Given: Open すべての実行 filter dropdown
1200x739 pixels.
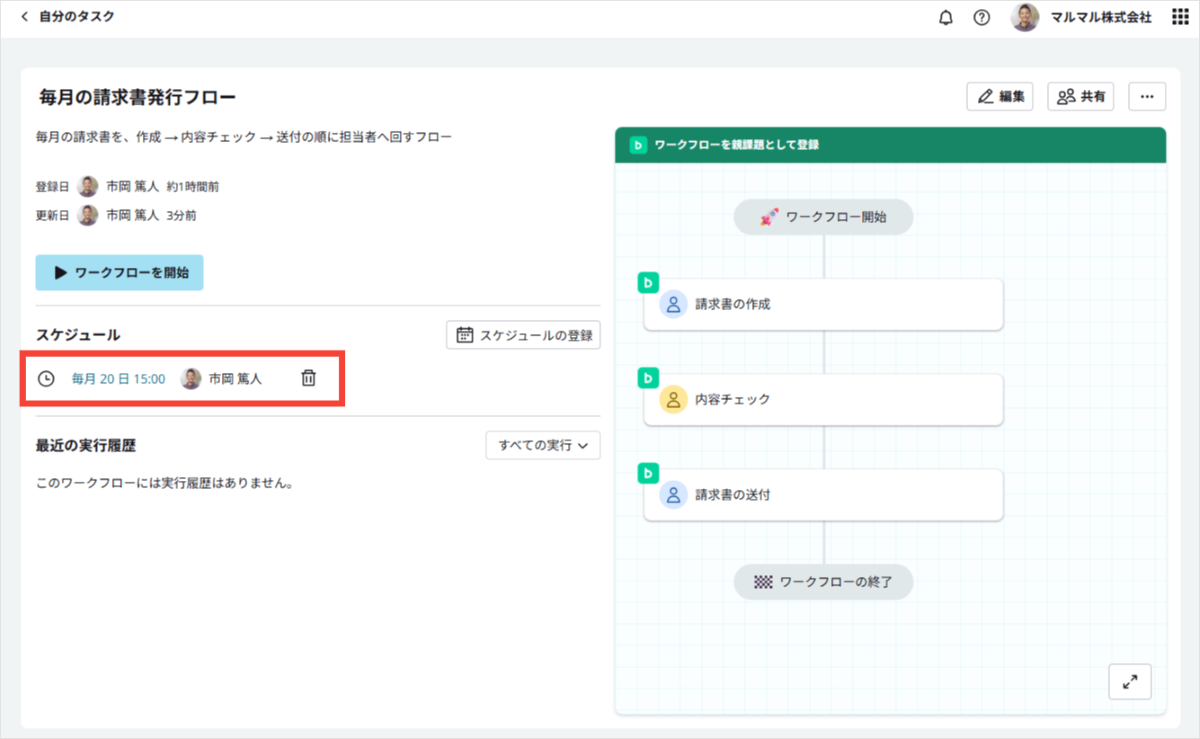Looking at the screenshot, I should (x=543, y=445).
